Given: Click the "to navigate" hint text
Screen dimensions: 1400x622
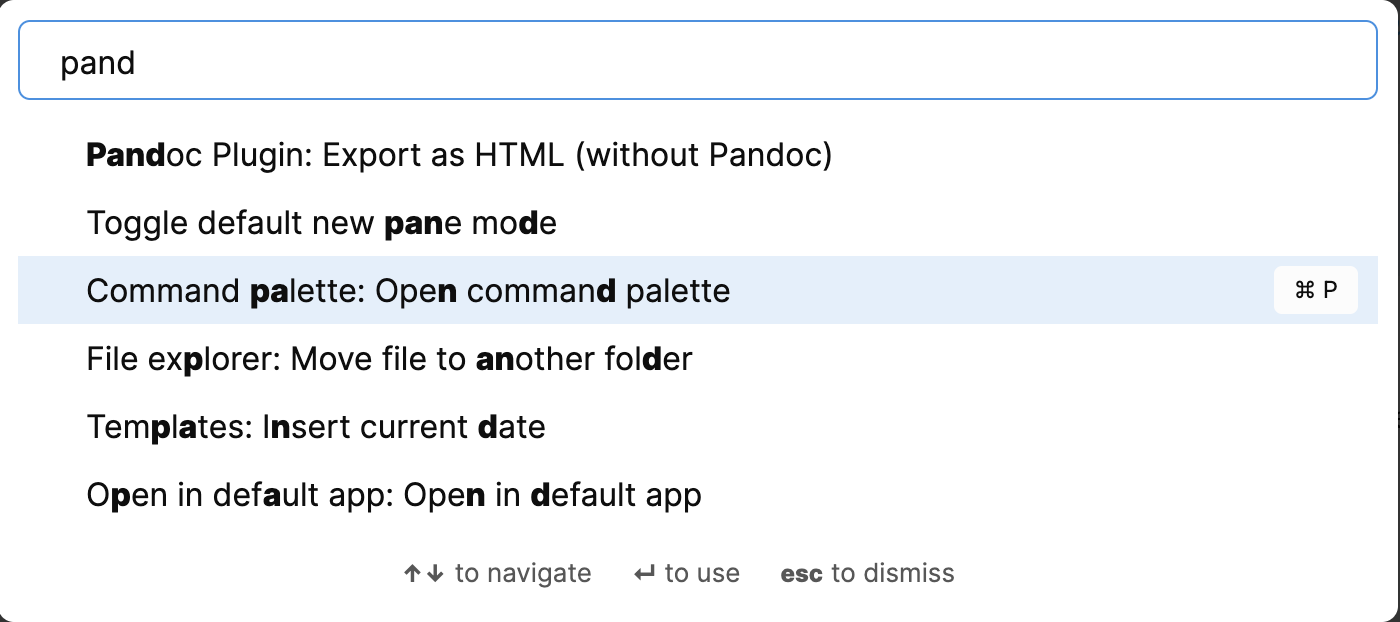Looking at the screenshot, I should 522,574.
